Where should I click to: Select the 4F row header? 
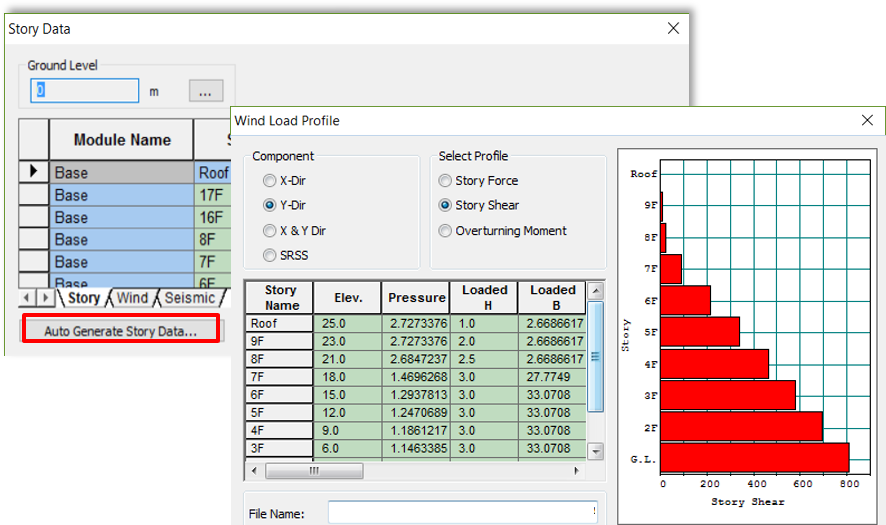pyautogui.click(x=280, y=430)
